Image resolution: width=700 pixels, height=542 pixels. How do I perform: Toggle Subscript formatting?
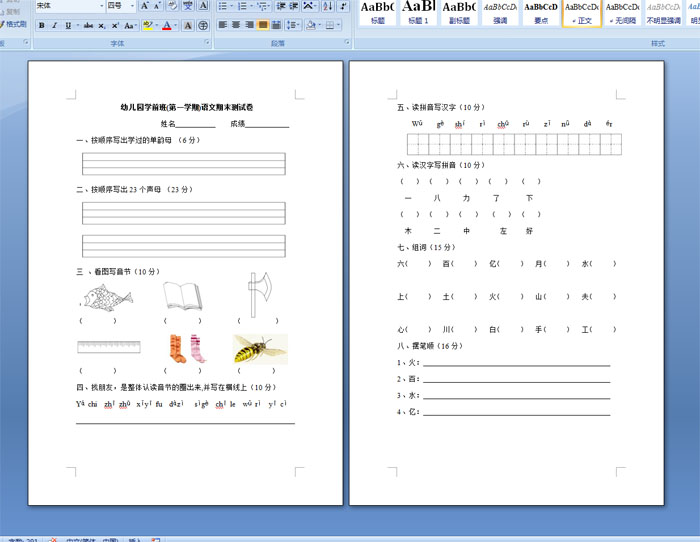pyautogui.click(x=102, y=25)
